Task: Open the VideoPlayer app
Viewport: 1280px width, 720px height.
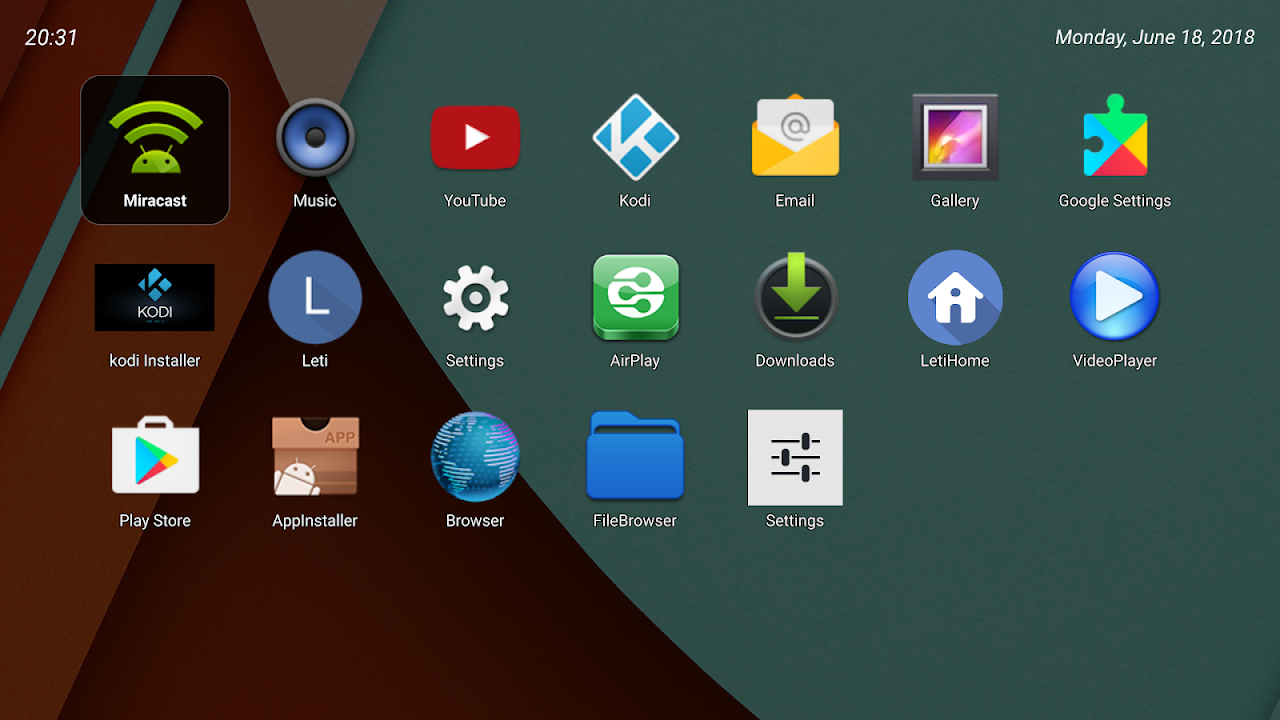Action: [1115, 297]
